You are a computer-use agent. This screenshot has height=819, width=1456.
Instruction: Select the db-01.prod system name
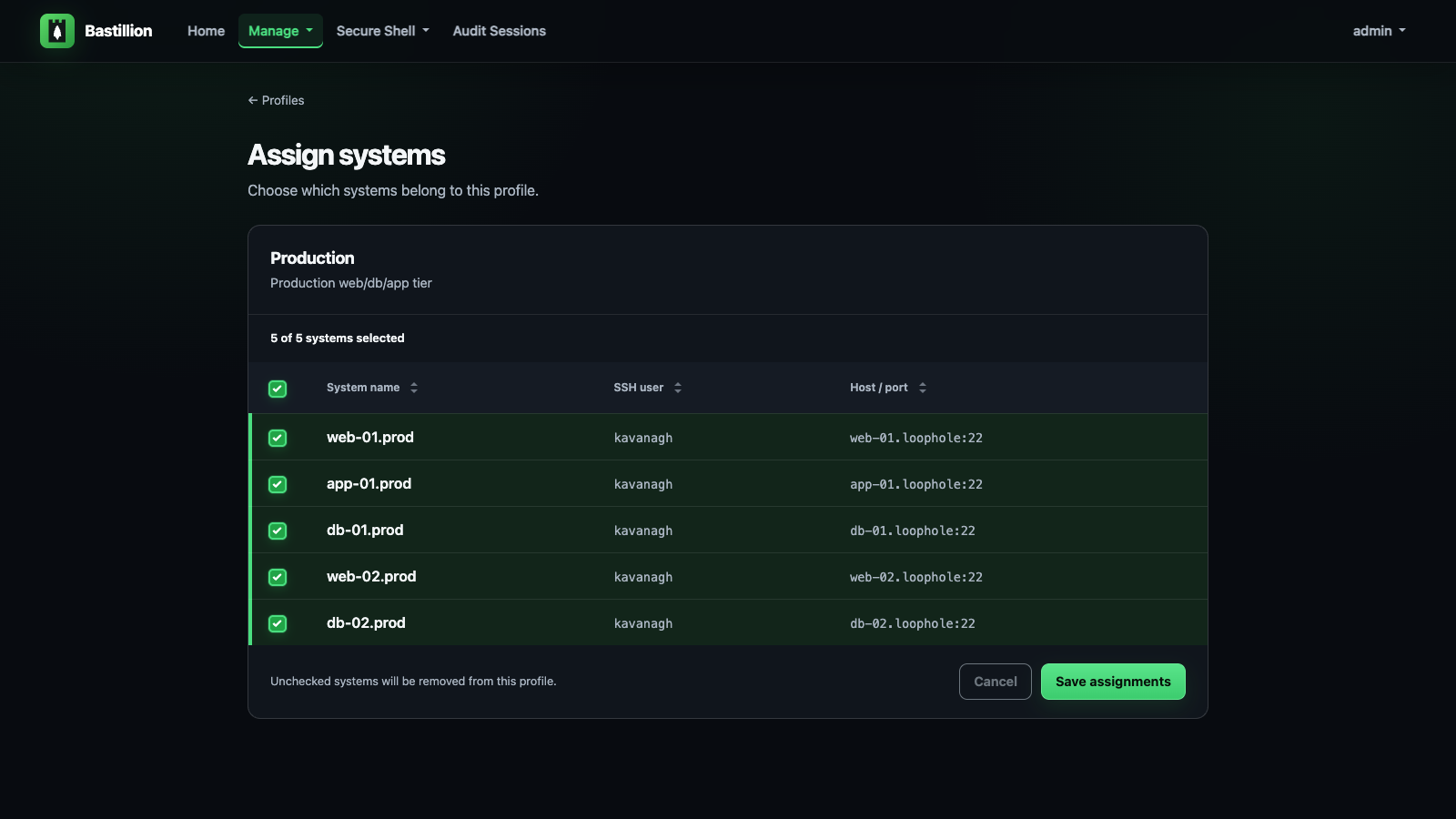click(365, 531)
